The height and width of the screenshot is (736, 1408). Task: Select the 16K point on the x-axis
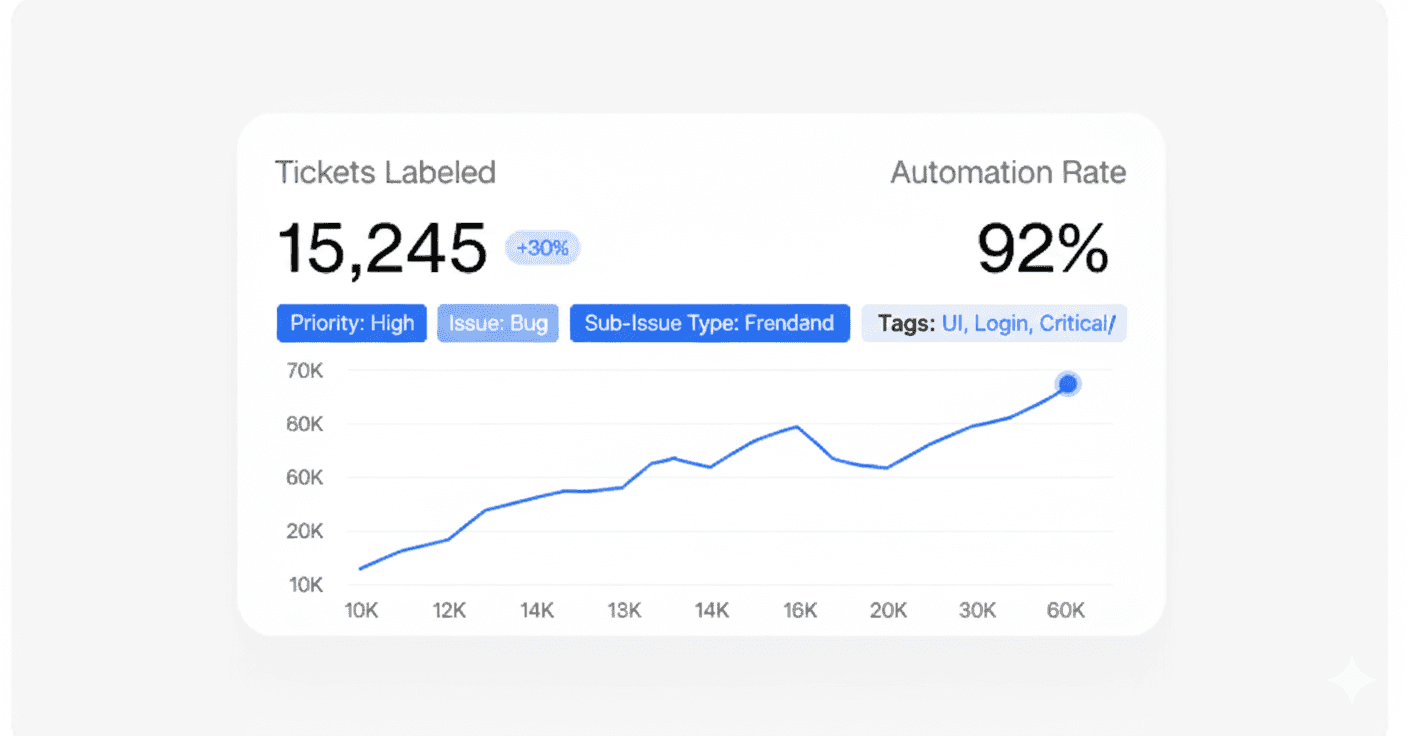[x=800, y=609]
